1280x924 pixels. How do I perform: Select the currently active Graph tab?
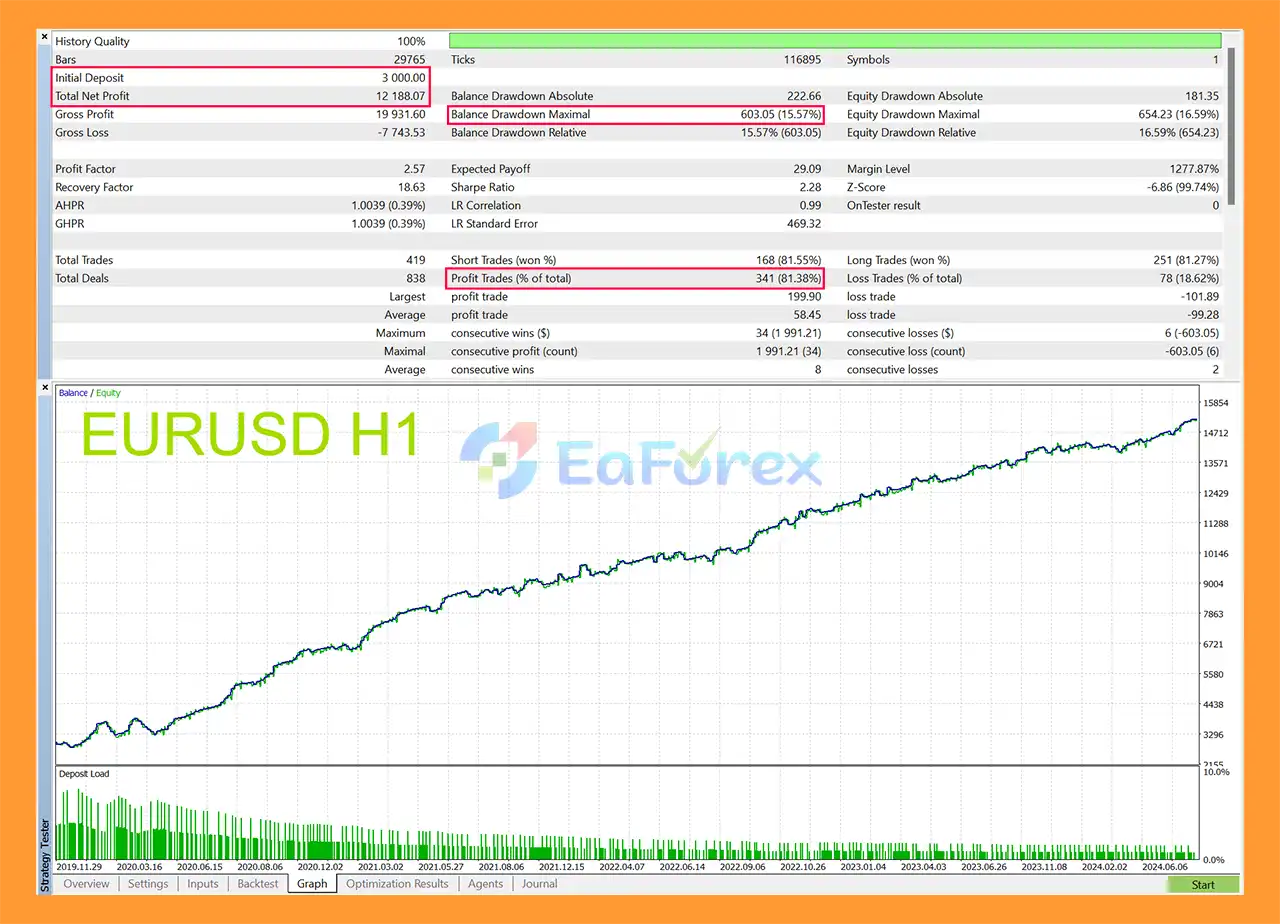pyautogui.click(x=311, y=884)
